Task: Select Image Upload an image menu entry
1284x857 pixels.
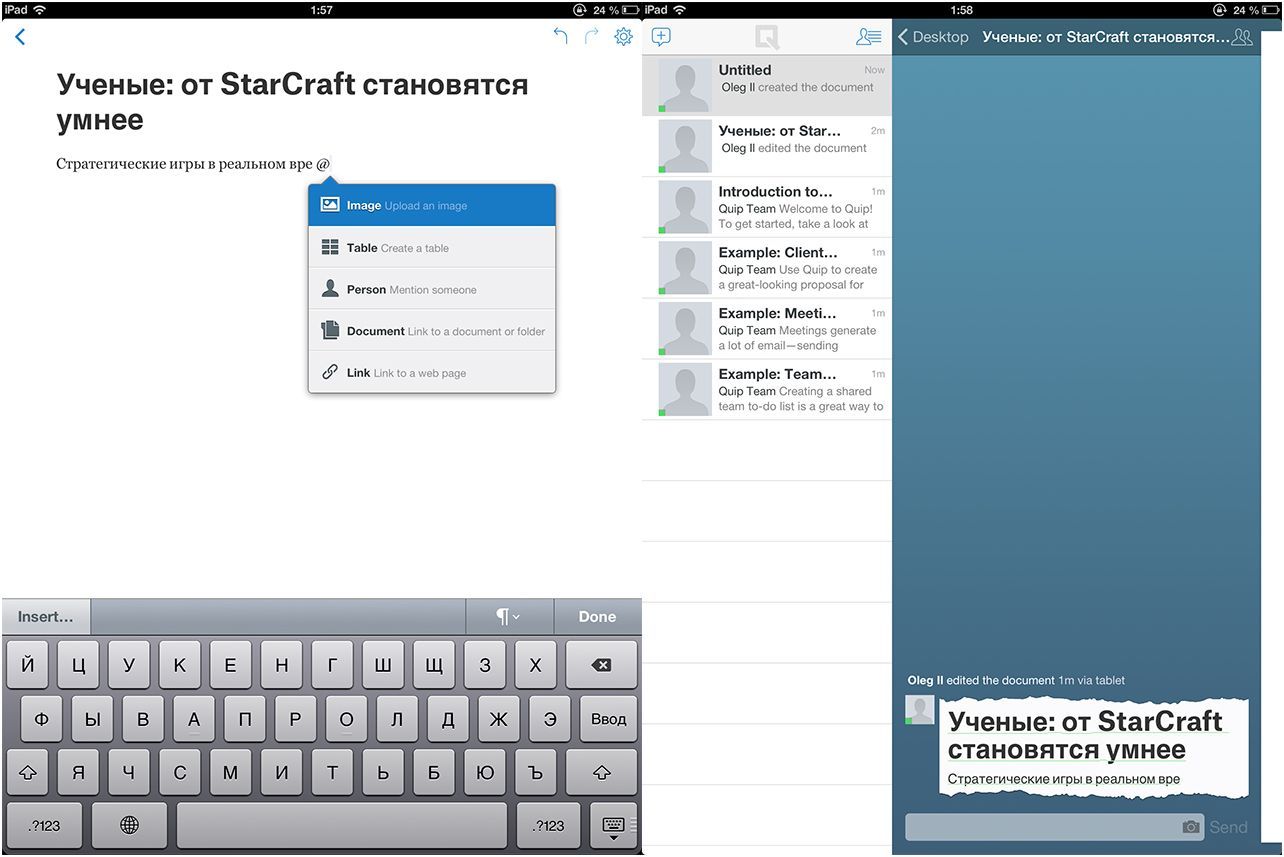Action: point(431,204)
